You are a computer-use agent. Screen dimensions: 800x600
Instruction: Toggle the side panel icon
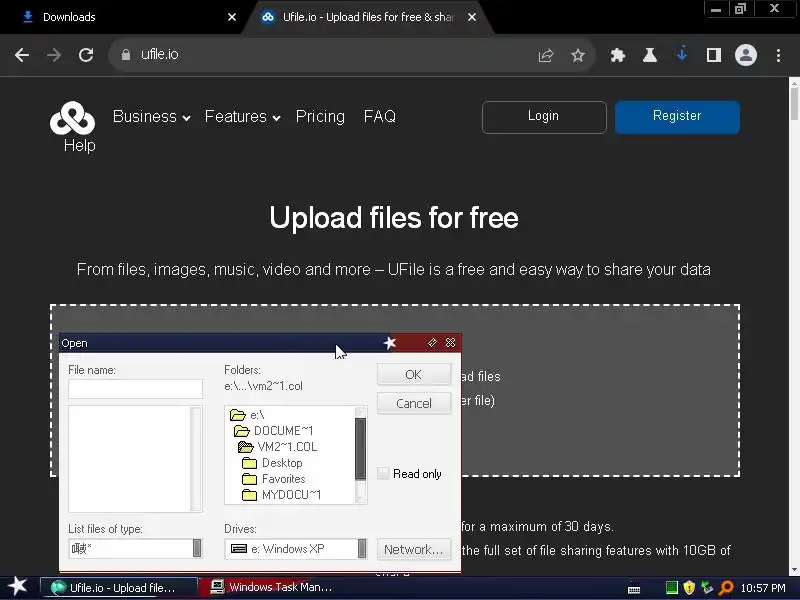[714, 55]
